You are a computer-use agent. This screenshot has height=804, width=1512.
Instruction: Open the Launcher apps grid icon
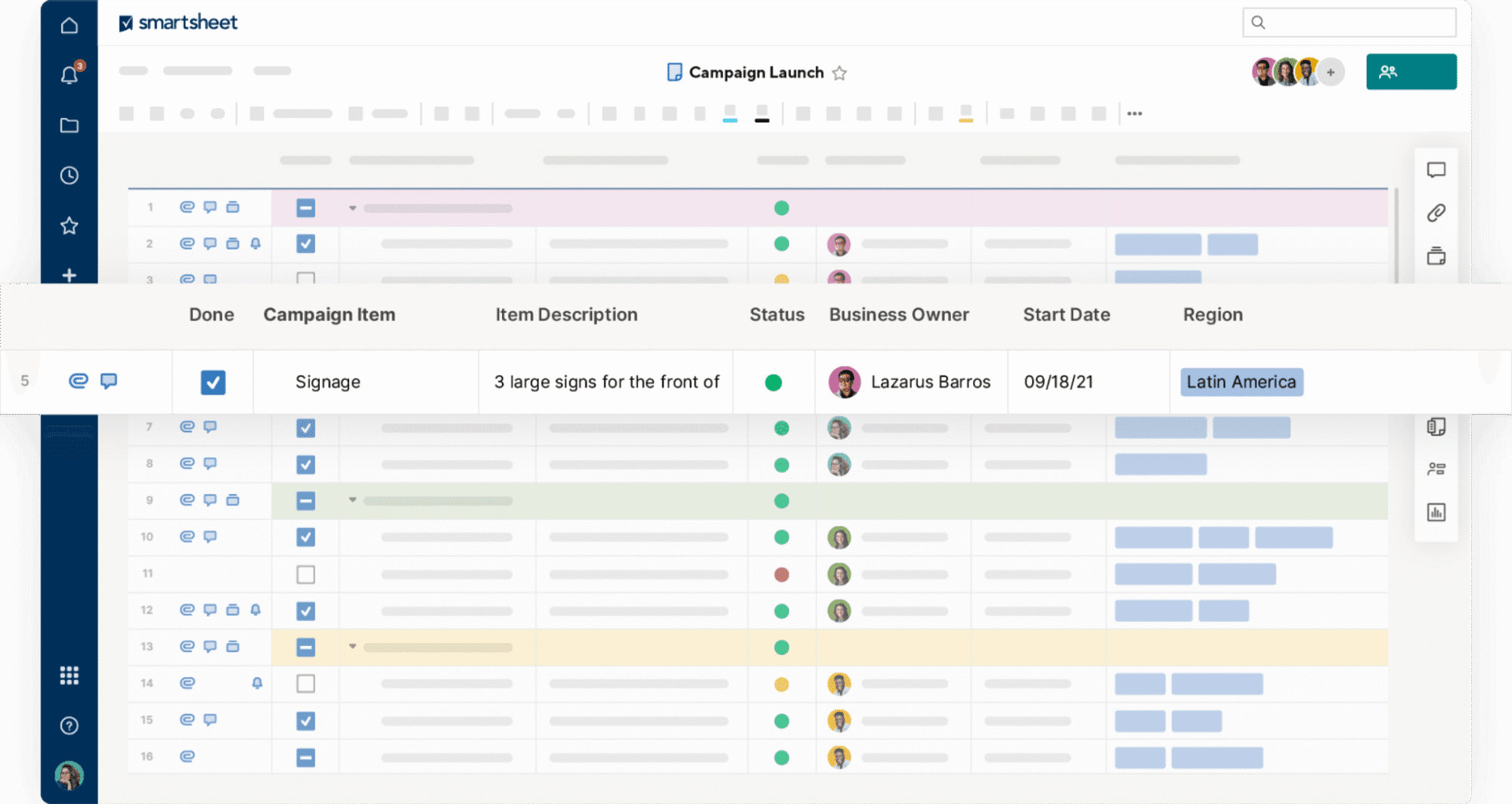coord(69,676)
